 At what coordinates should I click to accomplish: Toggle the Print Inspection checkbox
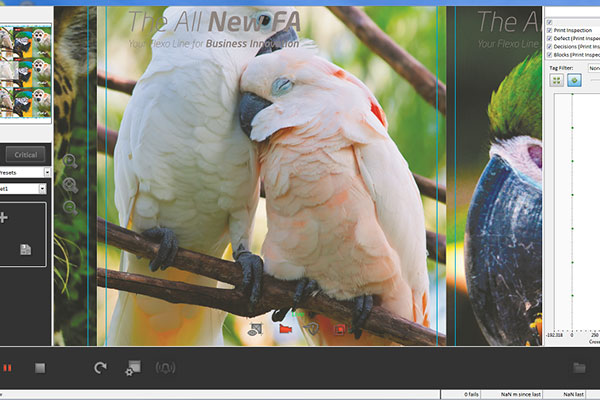coord(549,30)
